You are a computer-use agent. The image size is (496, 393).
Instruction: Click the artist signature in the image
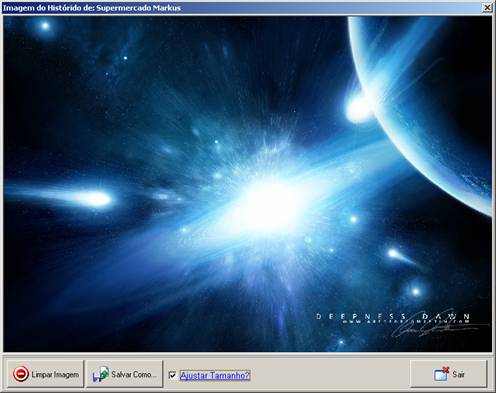tap(433, 327)
